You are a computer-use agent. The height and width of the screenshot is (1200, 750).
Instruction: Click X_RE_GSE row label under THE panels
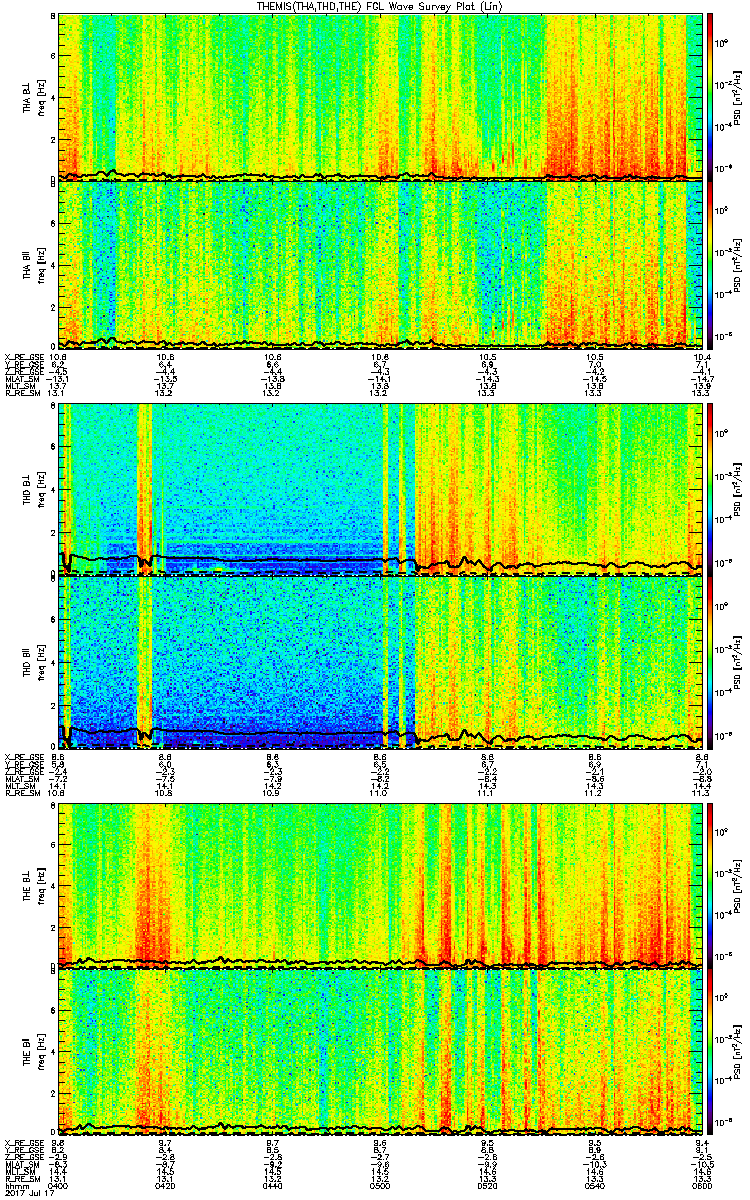(23, 1142)
